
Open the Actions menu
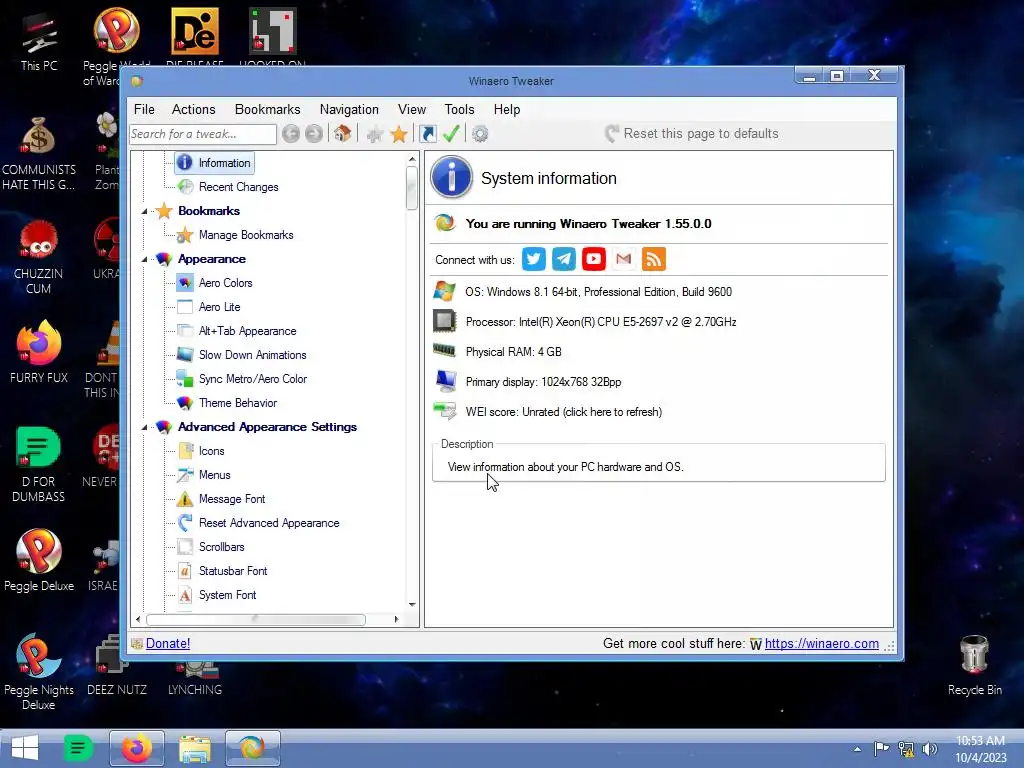pos(193,109)
